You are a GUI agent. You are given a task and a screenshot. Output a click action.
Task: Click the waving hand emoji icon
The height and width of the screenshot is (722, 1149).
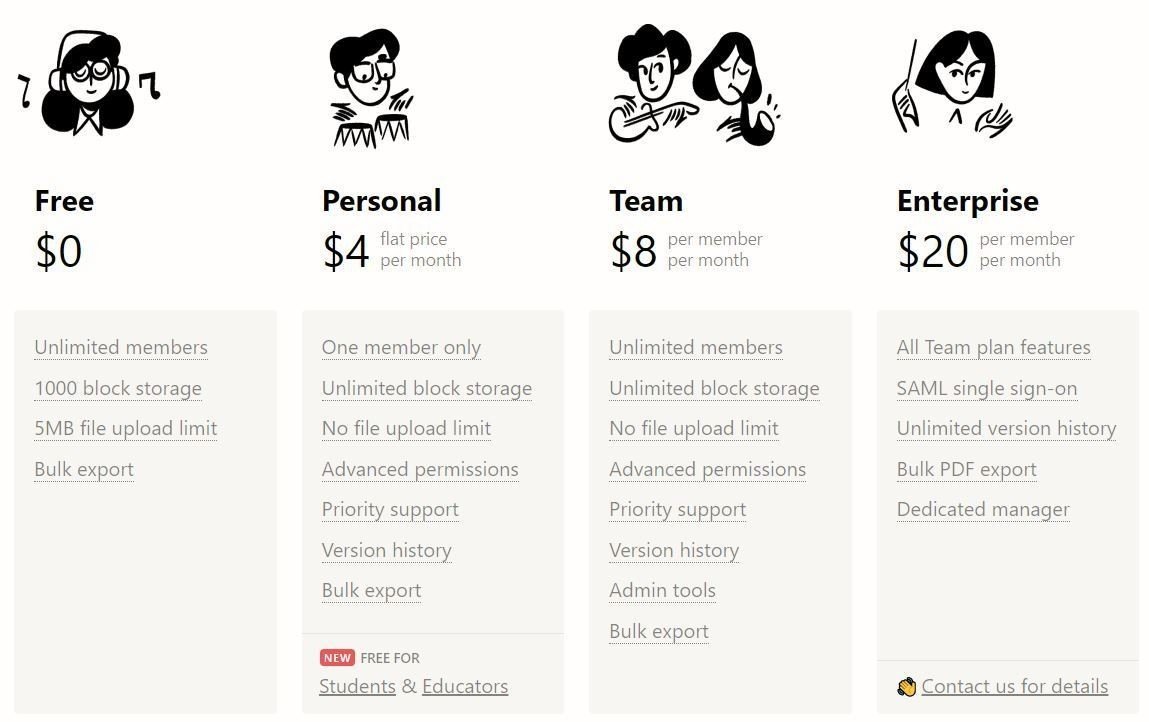pos(907,687)
